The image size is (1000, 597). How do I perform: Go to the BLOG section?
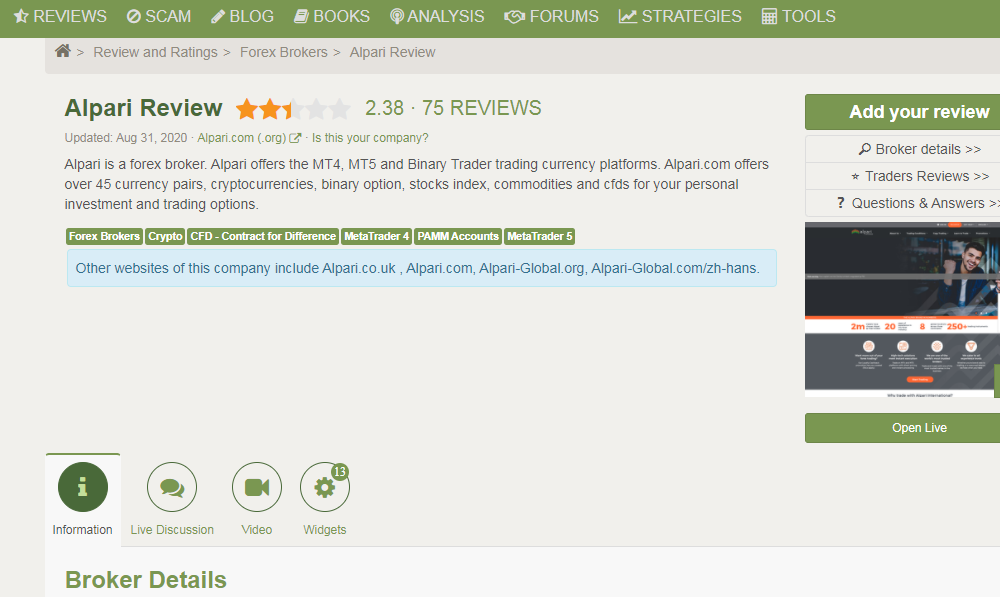[242, 17]
